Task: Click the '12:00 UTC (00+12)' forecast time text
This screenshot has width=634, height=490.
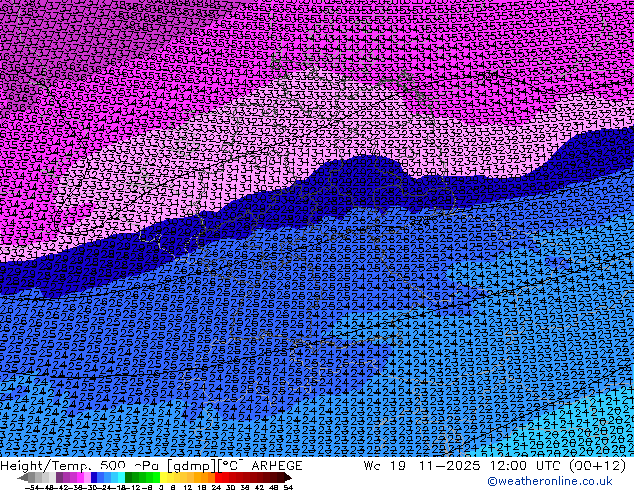Action: (558, 466)
